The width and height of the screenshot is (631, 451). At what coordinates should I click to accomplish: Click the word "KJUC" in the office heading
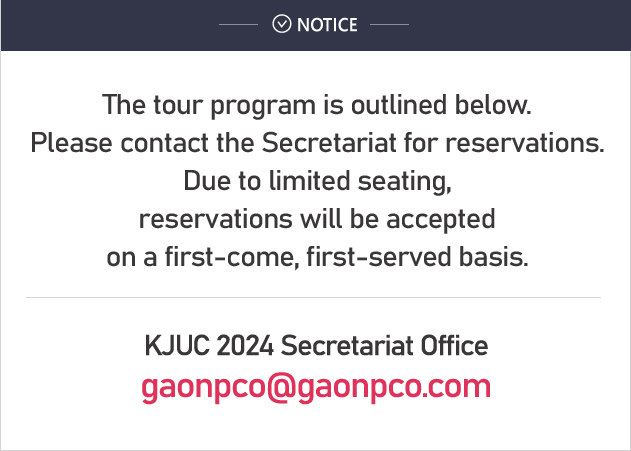[177, 346]
